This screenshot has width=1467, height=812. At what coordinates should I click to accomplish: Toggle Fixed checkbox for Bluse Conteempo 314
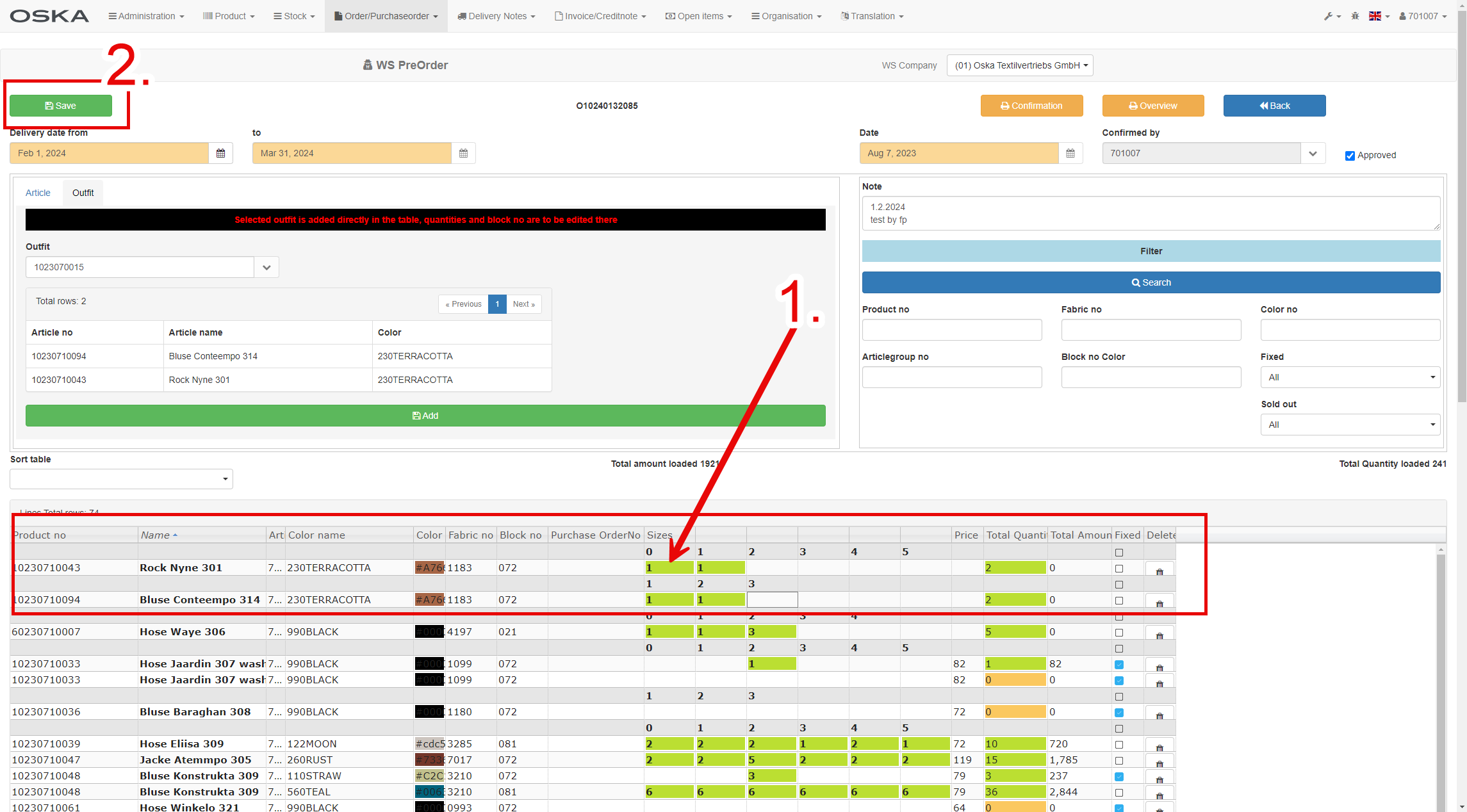pyautogui.click(x=1119, y=601)
